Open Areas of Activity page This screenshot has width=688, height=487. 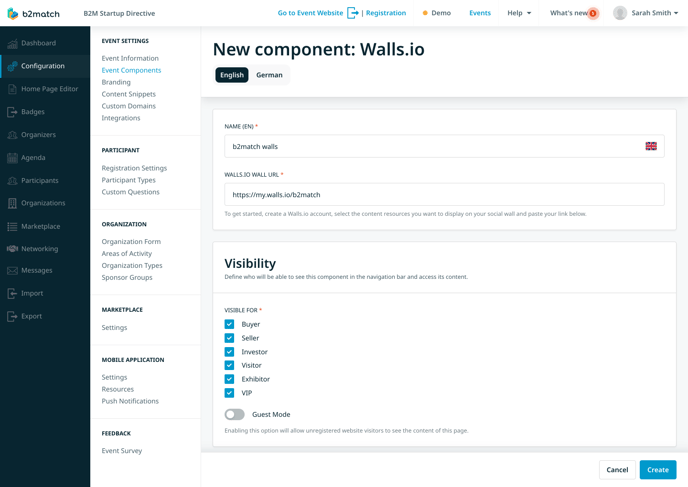pyautogui.click(x=127, y=254)
